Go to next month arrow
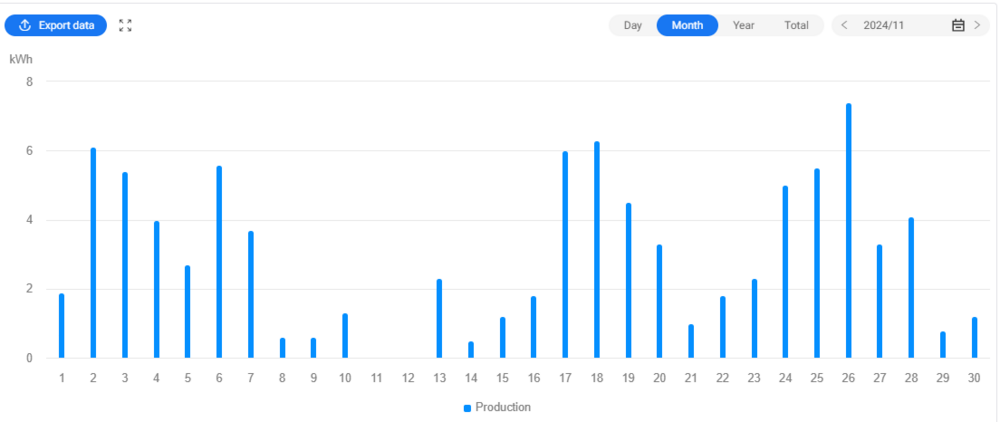 pos(977,25)
